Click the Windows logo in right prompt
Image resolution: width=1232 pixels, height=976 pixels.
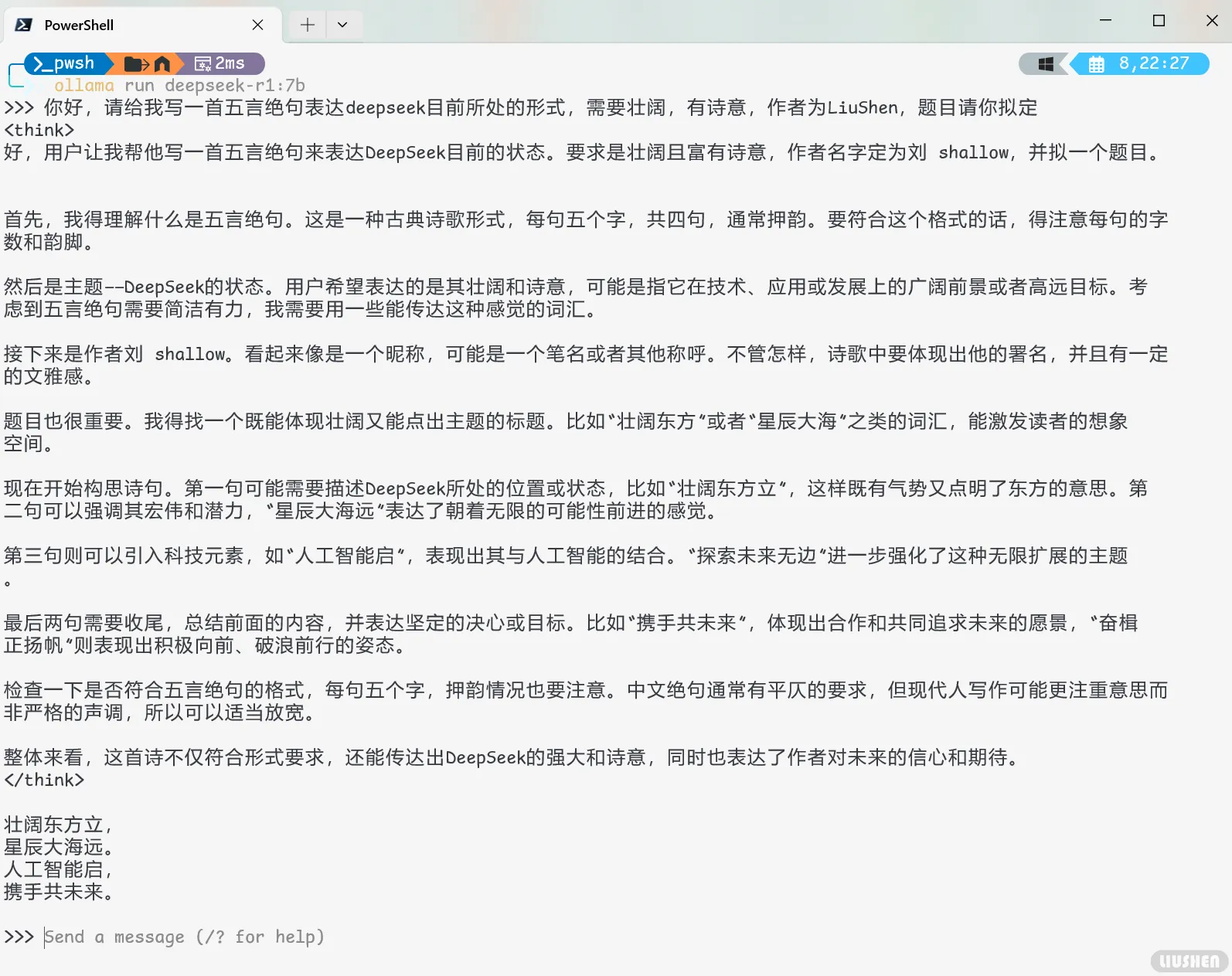point(1046,64)
